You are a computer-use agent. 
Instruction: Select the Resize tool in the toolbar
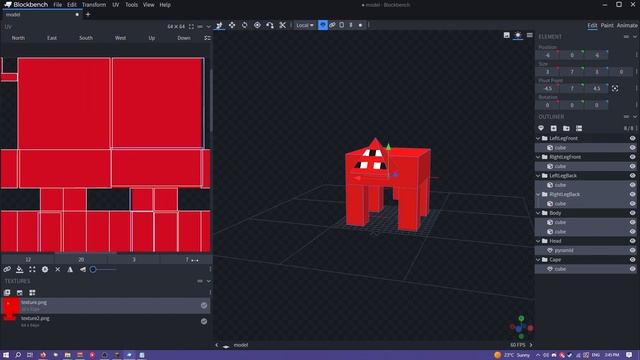point(232,25)
